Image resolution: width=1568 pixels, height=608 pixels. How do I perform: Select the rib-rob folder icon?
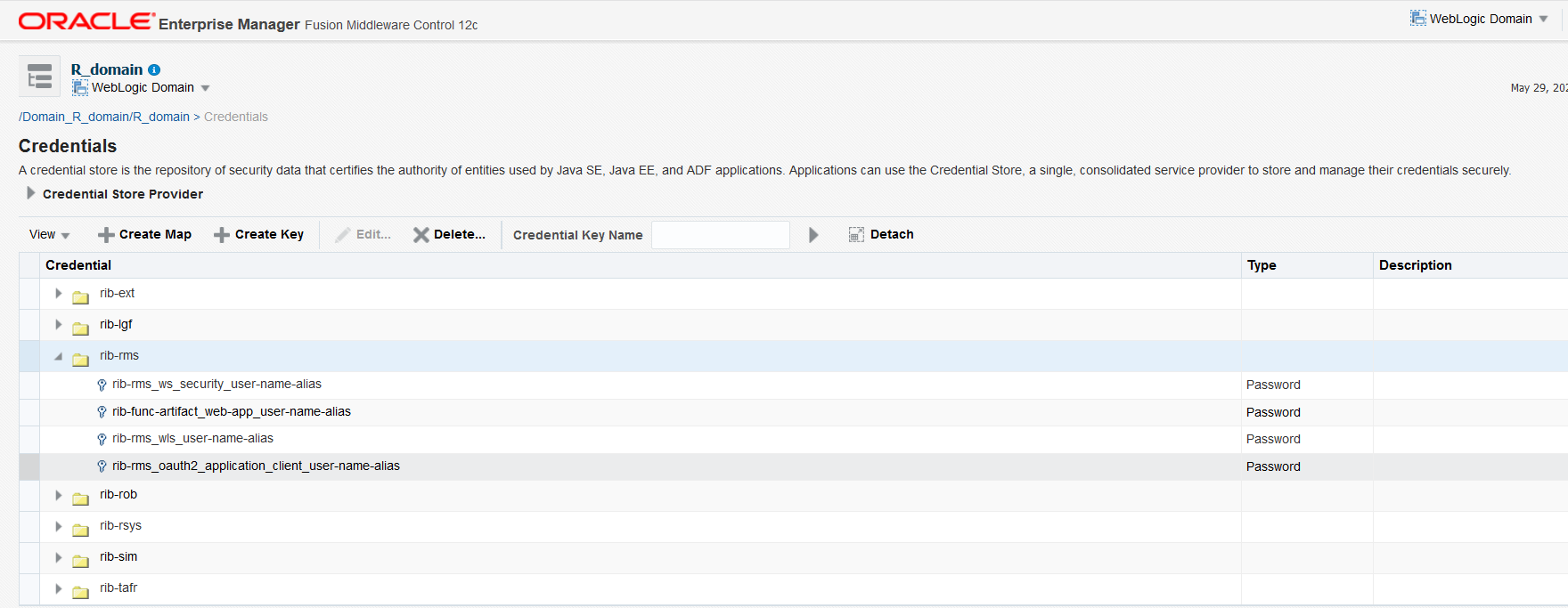[80, 498]
